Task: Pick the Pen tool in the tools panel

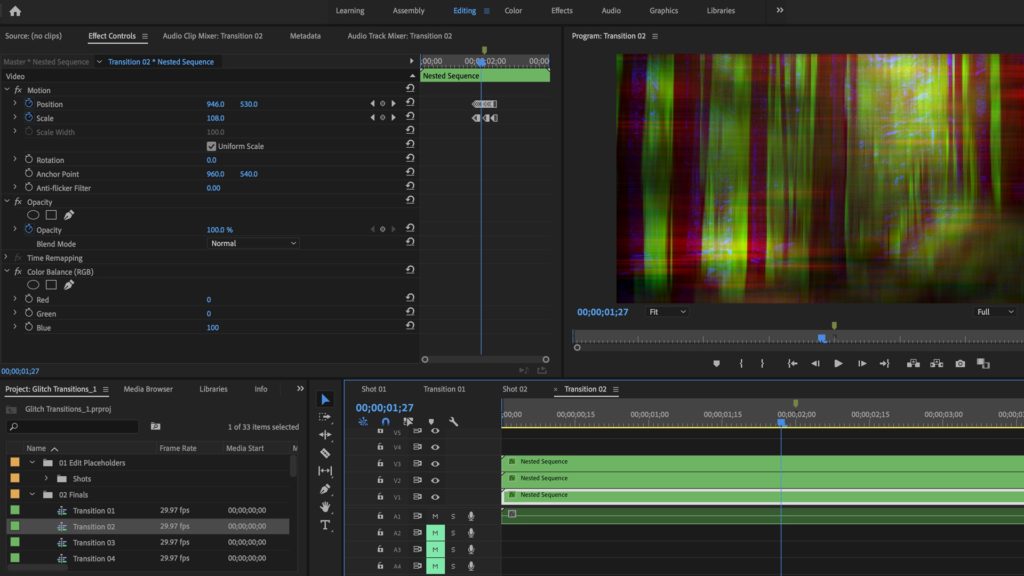Action: click(x=325, y=489)
